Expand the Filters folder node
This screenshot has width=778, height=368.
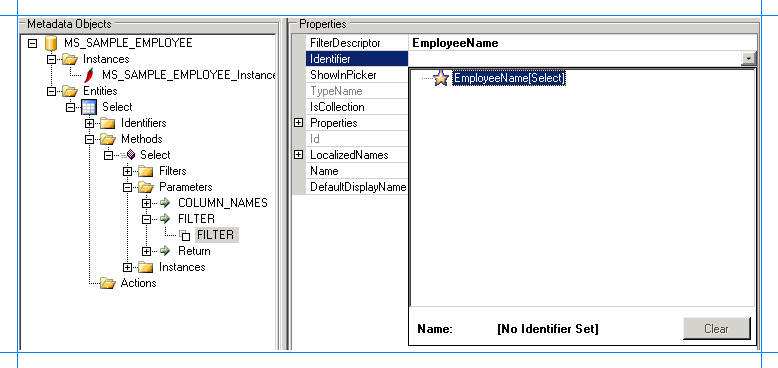128,172
